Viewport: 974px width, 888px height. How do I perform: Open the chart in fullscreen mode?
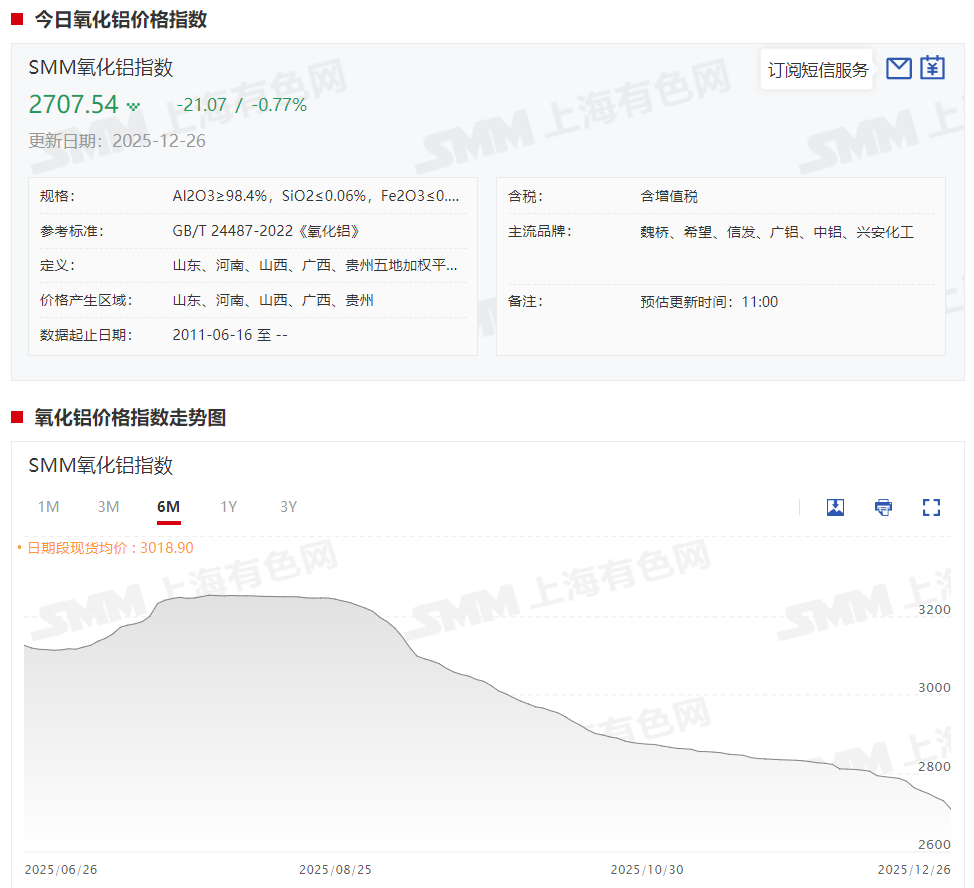(x=931, y=507)
